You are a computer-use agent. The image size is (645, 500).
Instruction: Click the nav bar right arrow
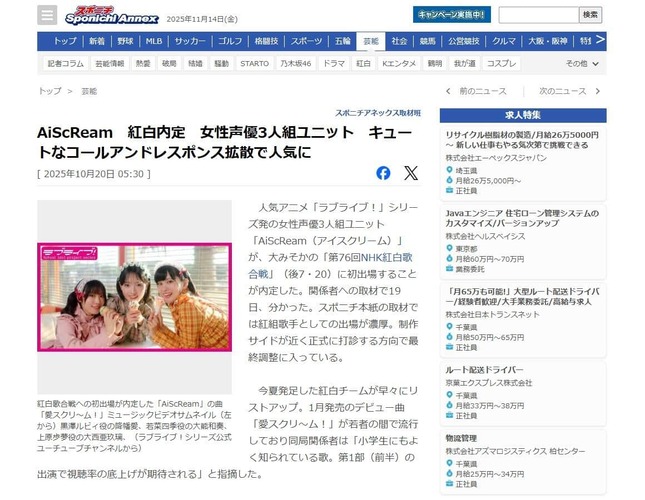click(600, 40)
